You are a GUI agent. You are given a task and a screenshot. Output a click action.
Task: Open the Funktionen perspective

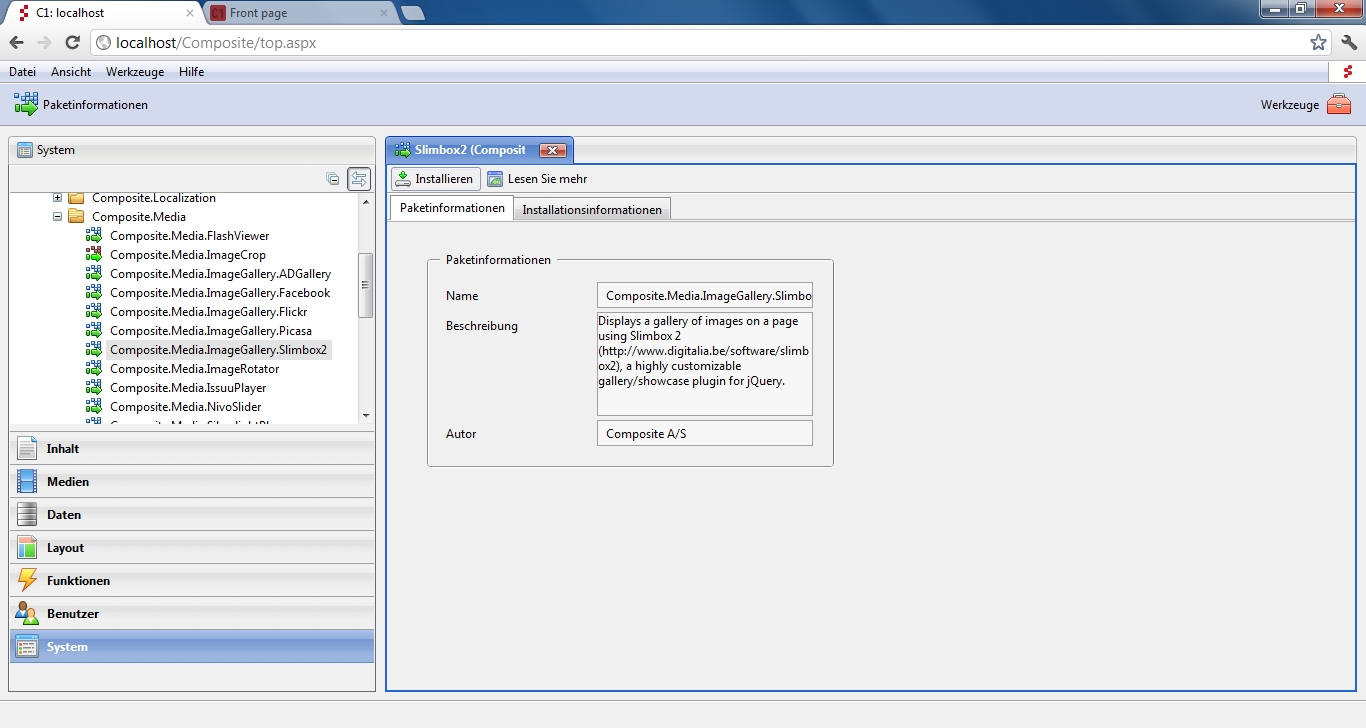click(x=78, y=581)
